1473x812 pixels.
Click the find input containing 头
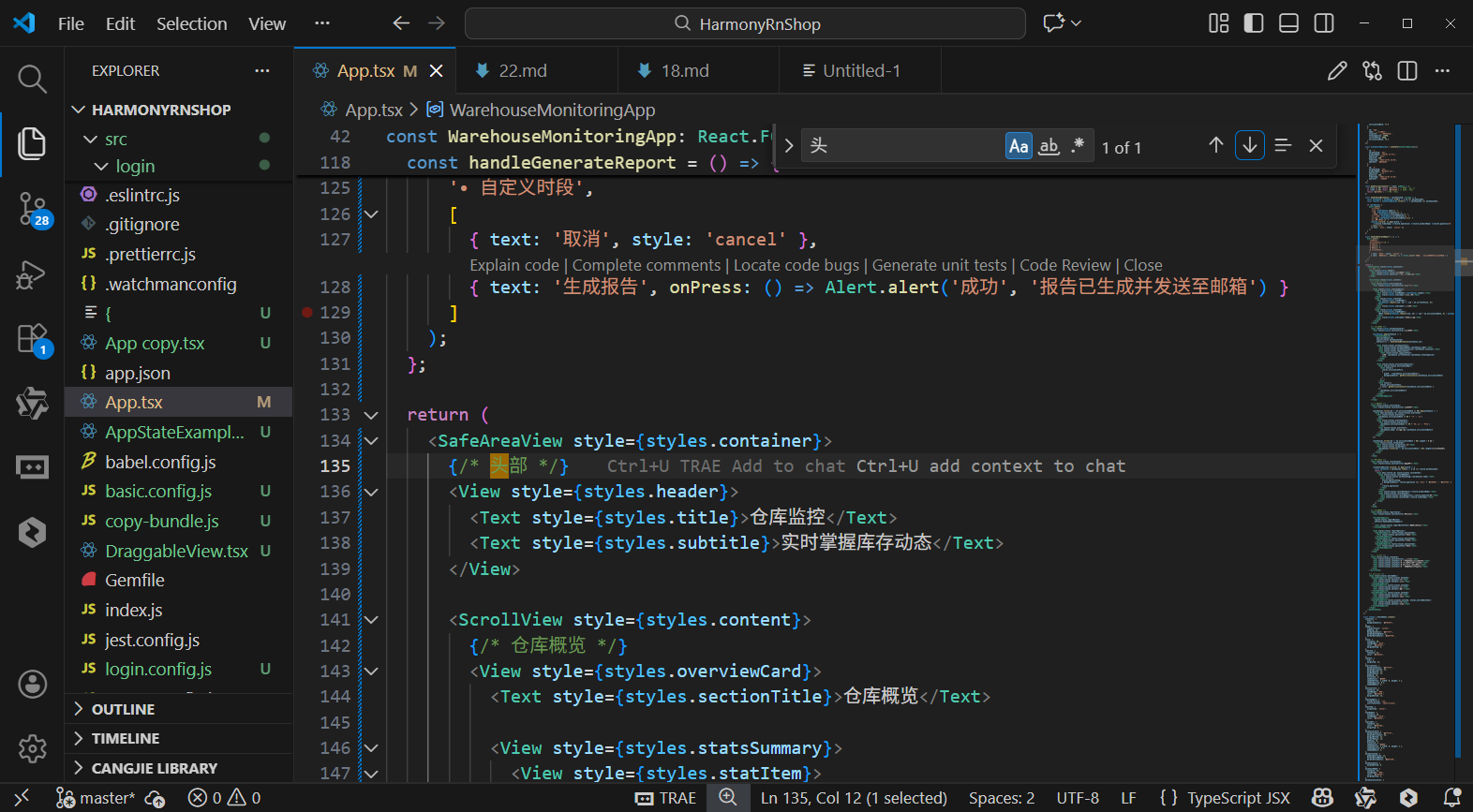(904, 146)
